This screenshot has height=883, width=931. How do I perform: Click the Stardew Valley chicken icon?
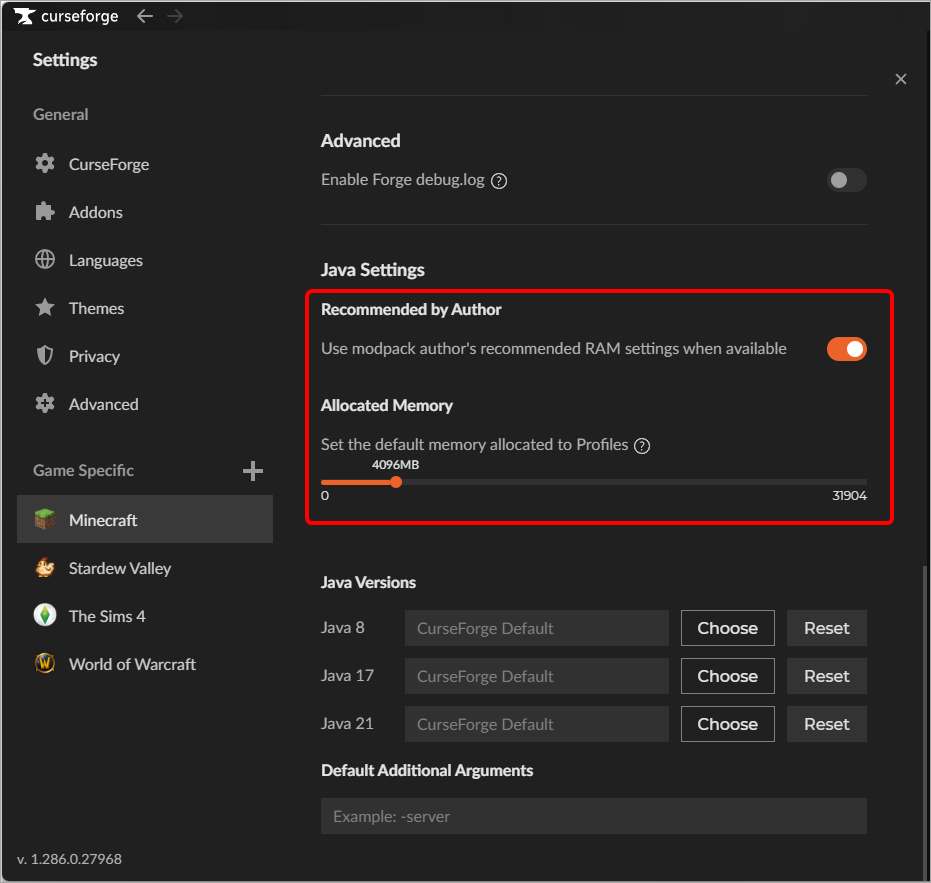click(x=45, y=568)
